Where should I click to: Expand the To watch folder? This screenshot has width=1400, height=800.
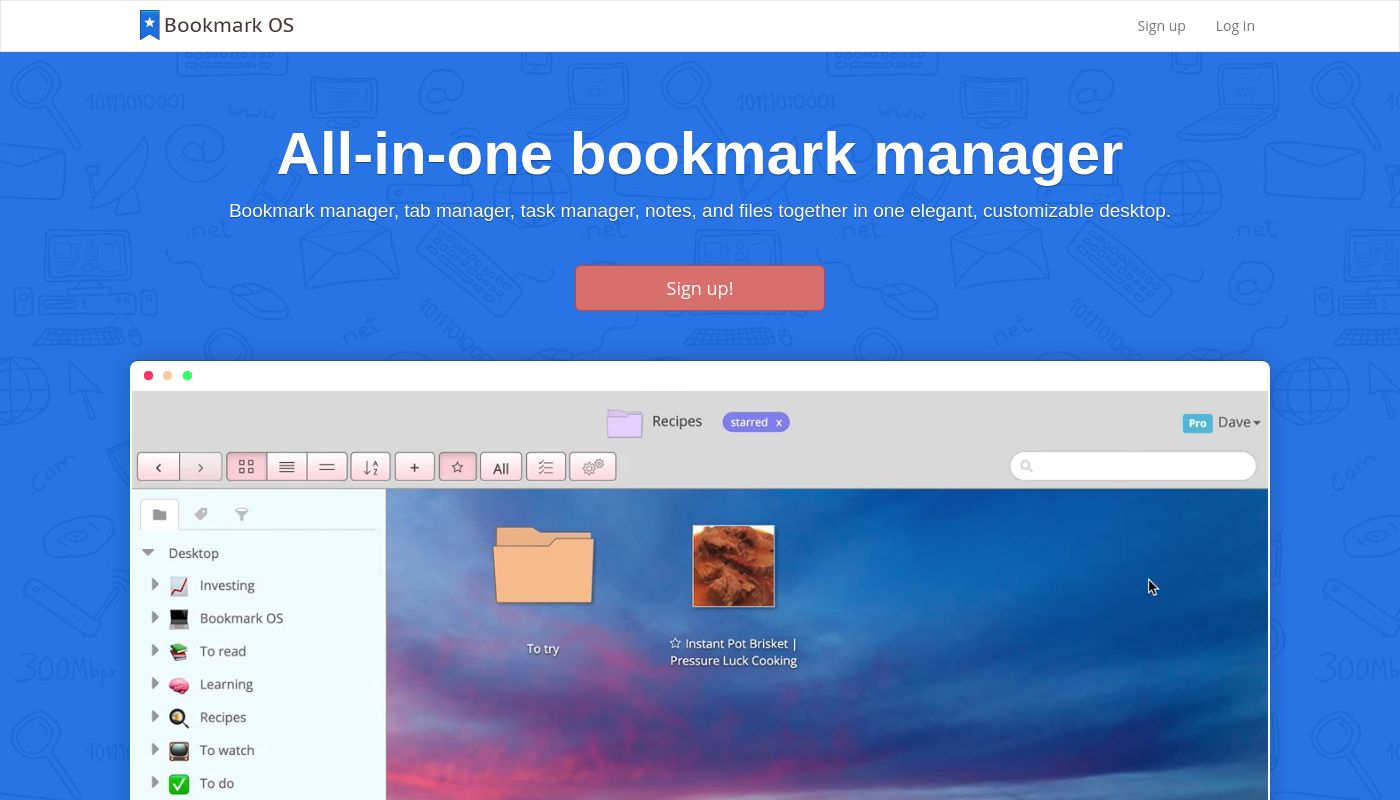[155, 750]
